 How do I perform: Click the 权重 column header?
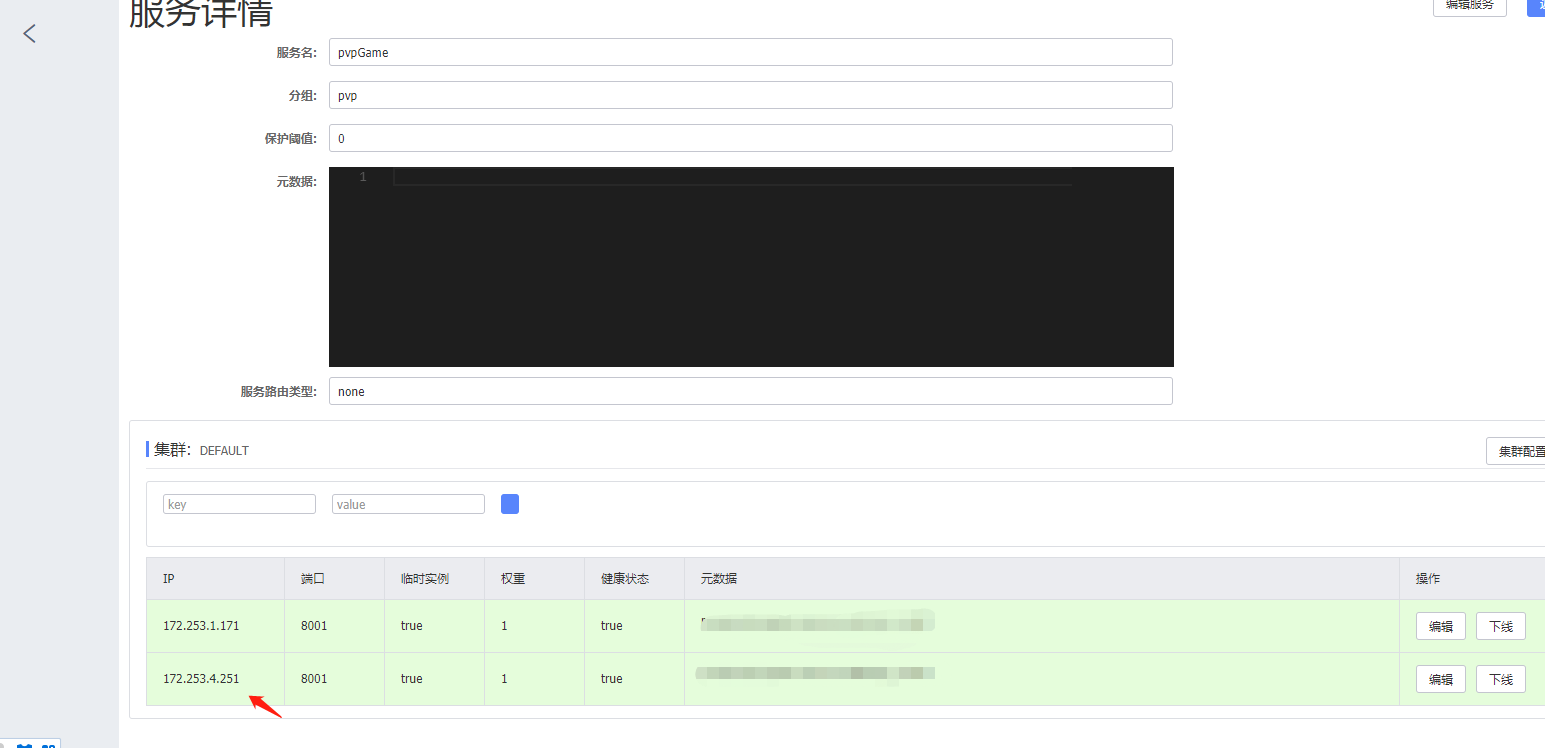click(513, 579)
